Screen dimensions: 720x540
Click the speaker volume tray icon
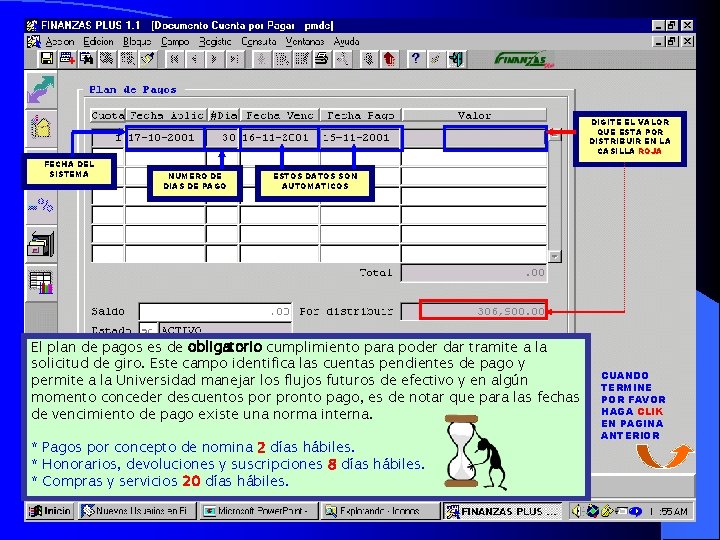tap(576, 511)
